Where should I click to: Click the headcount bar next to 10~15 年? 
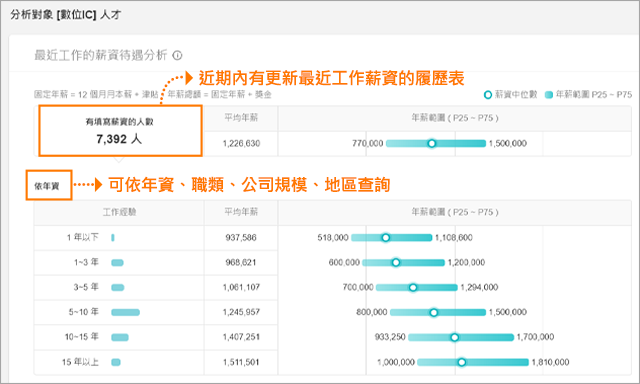tap(120, 337)
